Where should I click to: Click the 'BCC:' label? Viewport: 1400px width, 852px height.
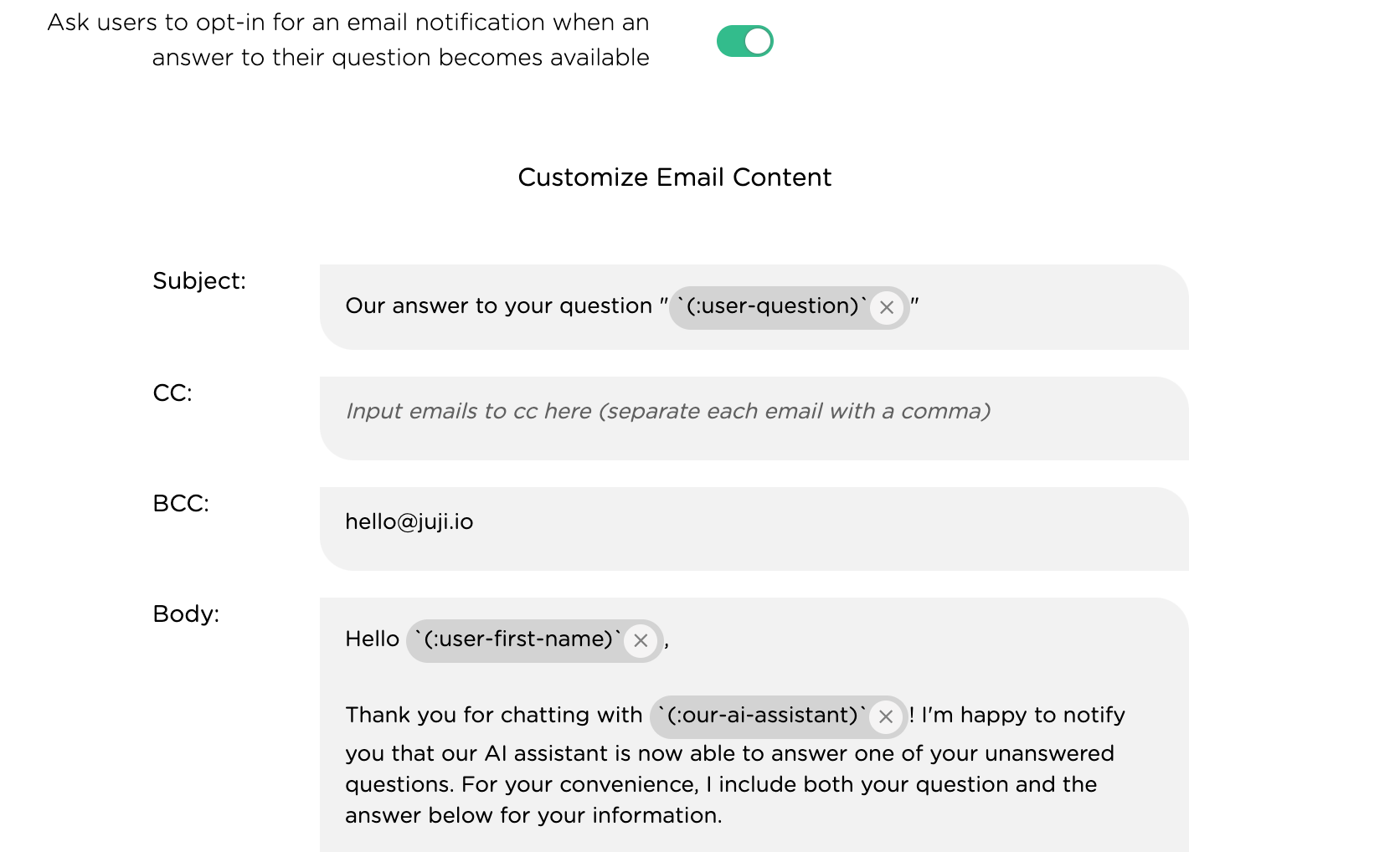[x=181, y=504]
